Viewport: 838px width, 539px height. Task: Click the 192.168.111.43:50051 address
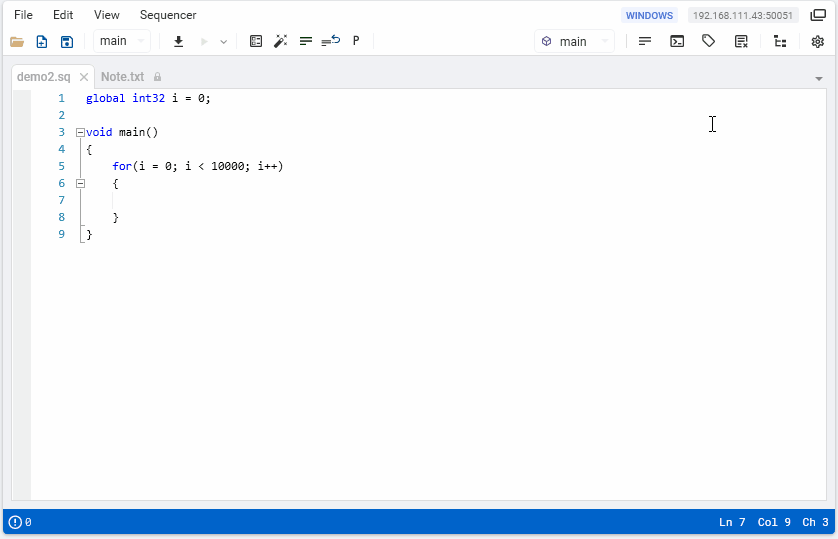click(x=743, y=15)
